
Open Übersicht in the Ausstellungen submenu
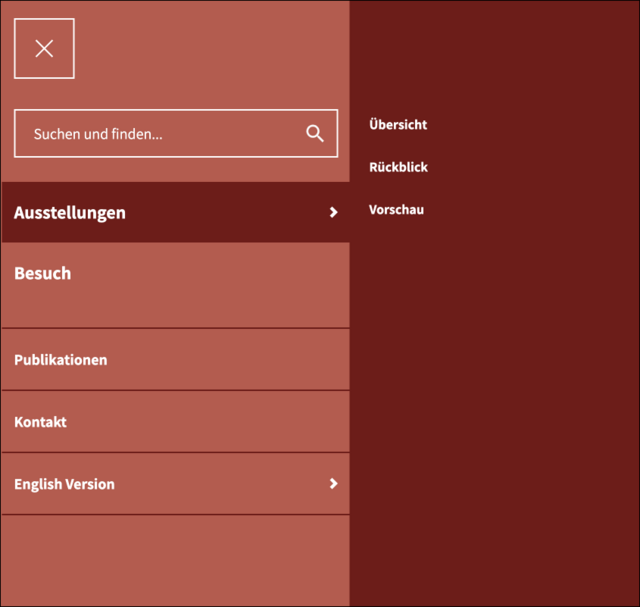398,125
